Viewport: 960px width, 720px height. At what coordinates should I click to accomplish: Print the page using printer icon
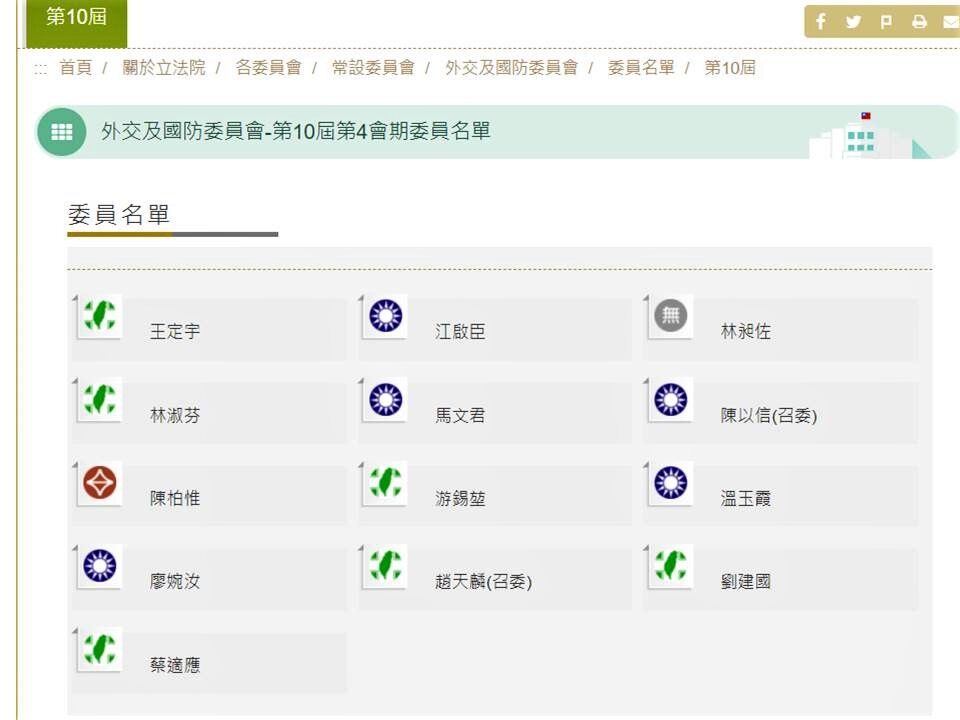tap(919, 22)
